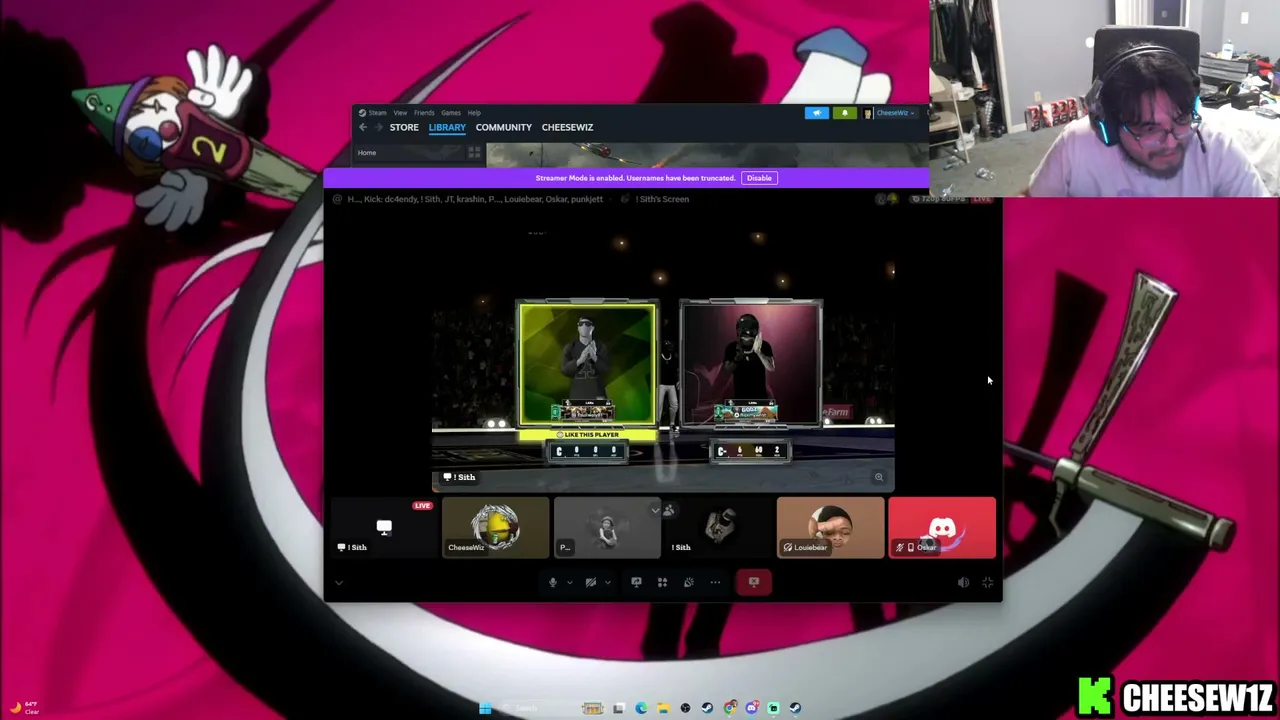Open the weather widget on the taskbar
This screenshot has height=720, width=1280.
pyautogui.click(x=23, y=708)
